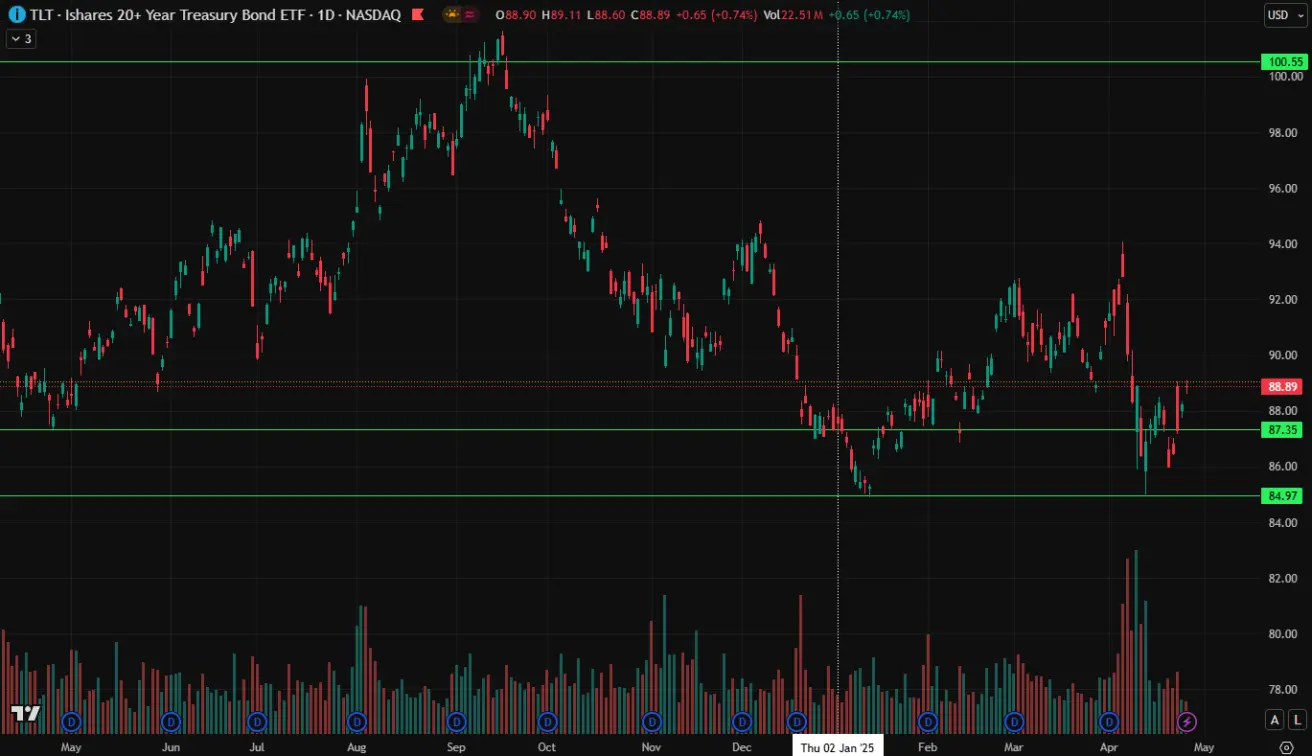Click the 78.00 price axis label
The image size is (1312, 756).
(x=1284, y=689)
